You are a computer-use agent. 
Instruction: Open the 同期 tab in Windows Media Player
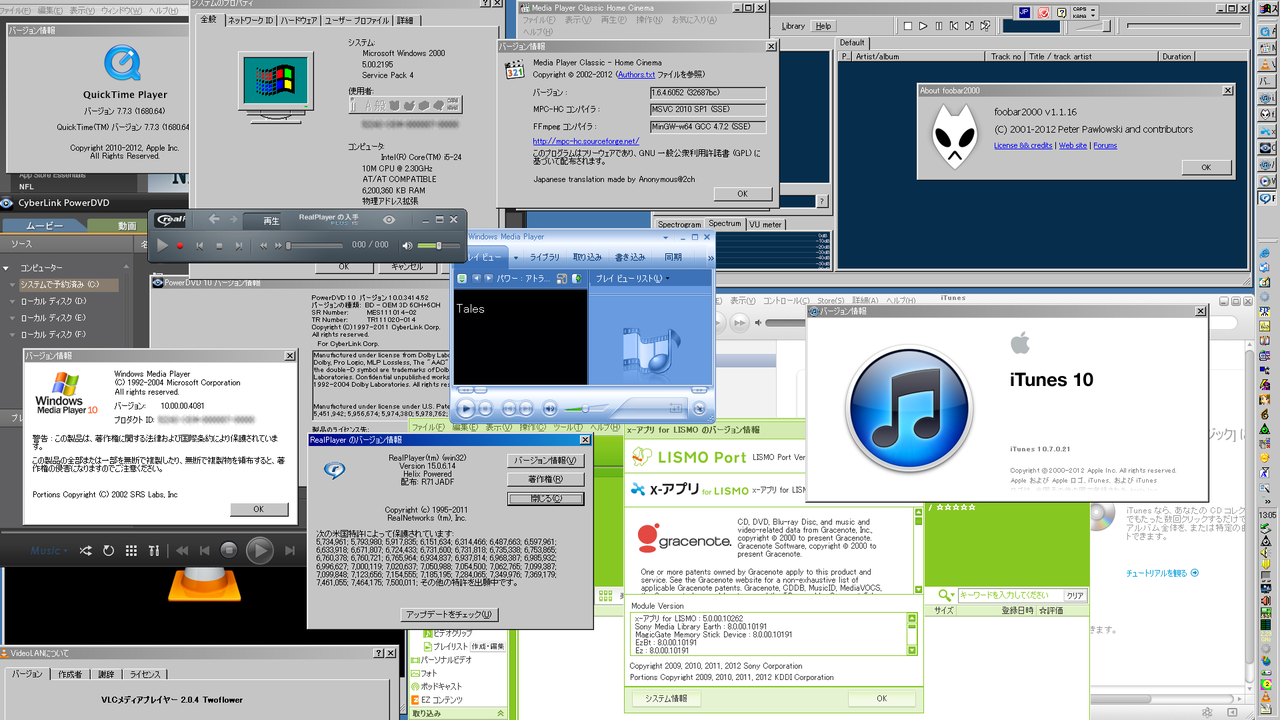pyautogui.click(x=673, y=258)
